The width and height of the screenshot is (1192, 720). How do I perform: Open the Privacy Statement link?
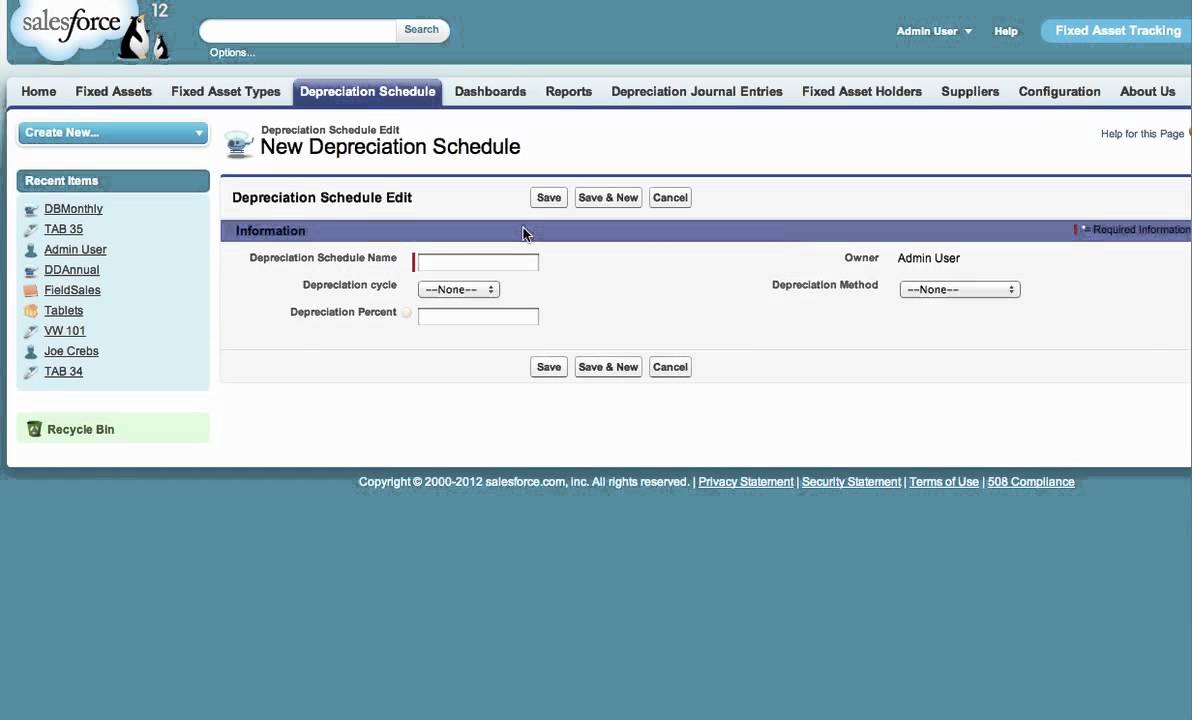coord(746,482)
